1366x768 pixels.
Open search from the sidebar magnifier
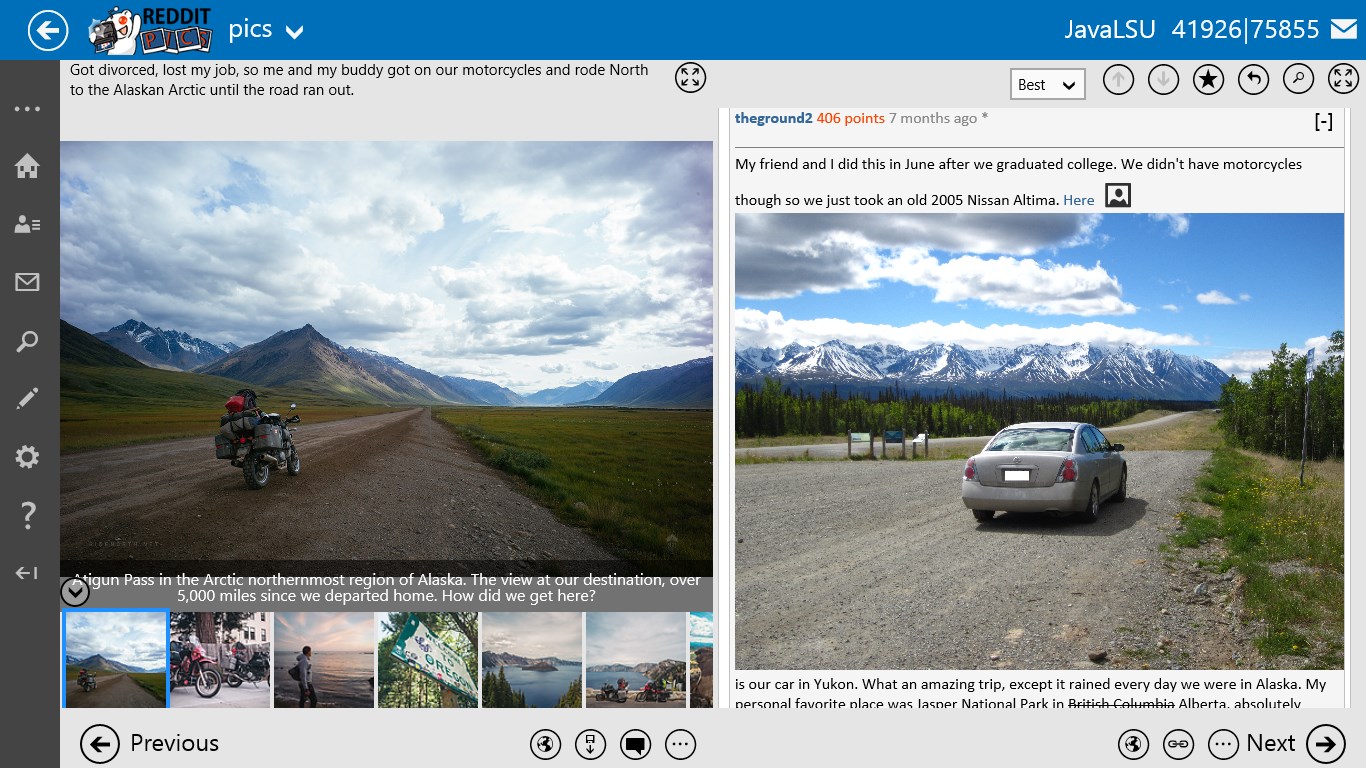[x=27, y=342]
